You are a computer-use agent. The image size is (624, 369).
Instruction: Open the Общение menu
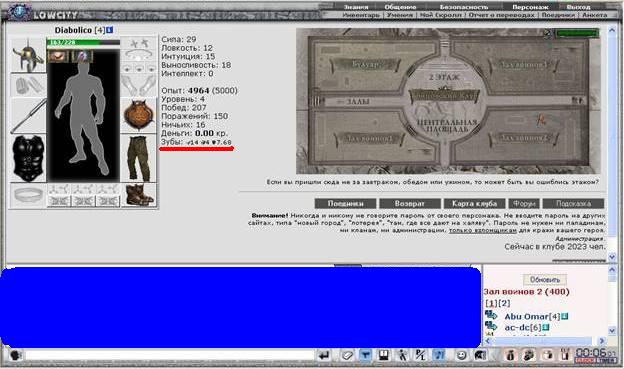click(400, 7)
